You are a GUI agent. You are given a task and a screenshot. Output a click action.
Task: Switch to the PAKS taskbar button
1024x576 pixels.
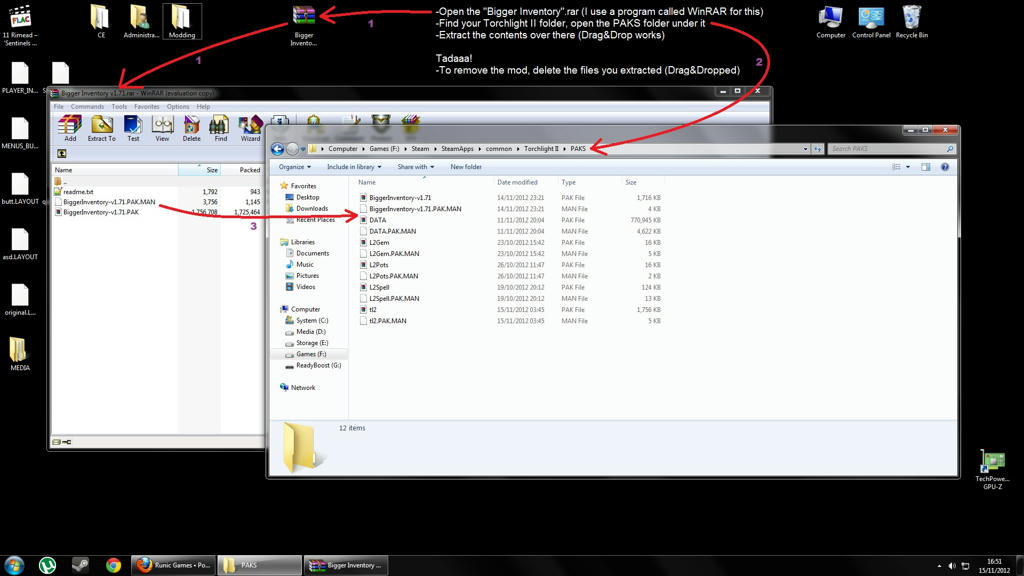click(x=259, y=565)
